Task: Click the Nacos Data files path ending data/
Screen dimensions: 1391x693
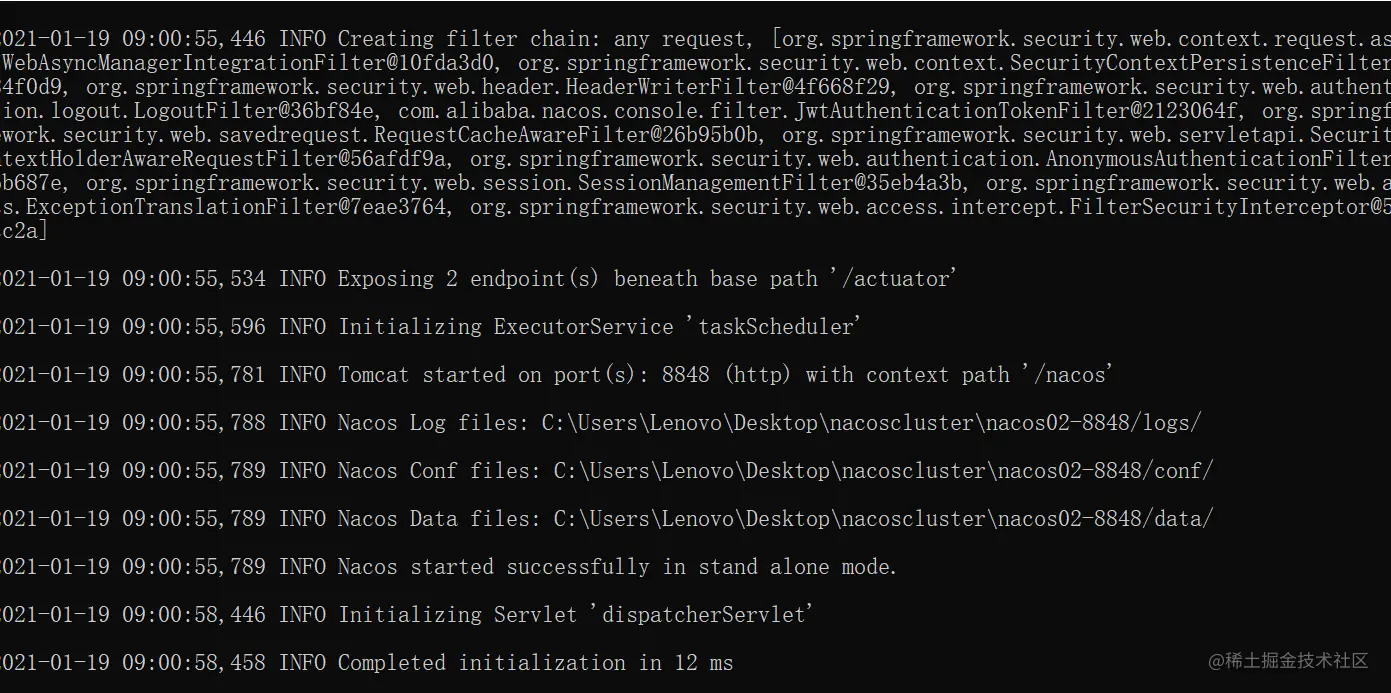Action: [883, 519]
